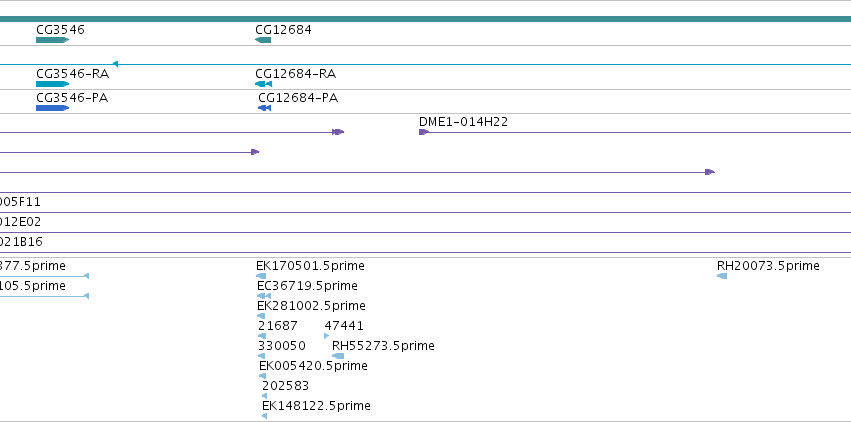Click the CG12684 label
The width and height of the screenshot is (851, 422).
(283, 29)
